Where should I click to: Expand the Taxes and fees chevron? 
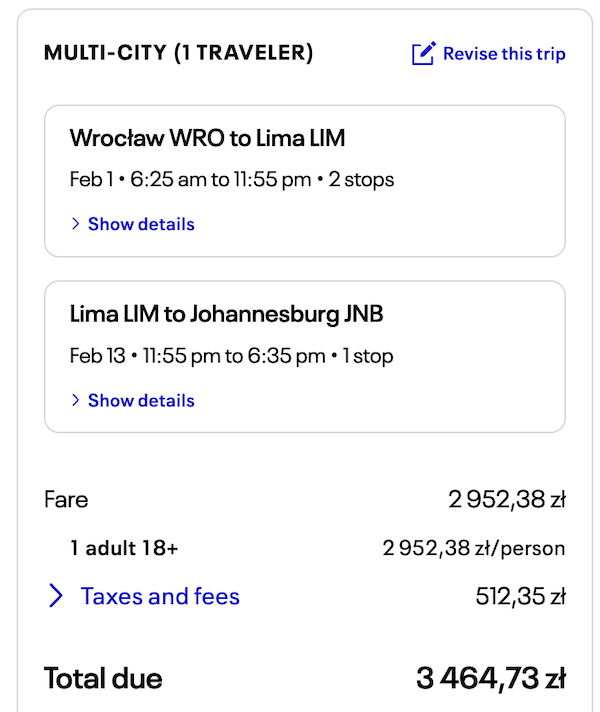(56, 596)
